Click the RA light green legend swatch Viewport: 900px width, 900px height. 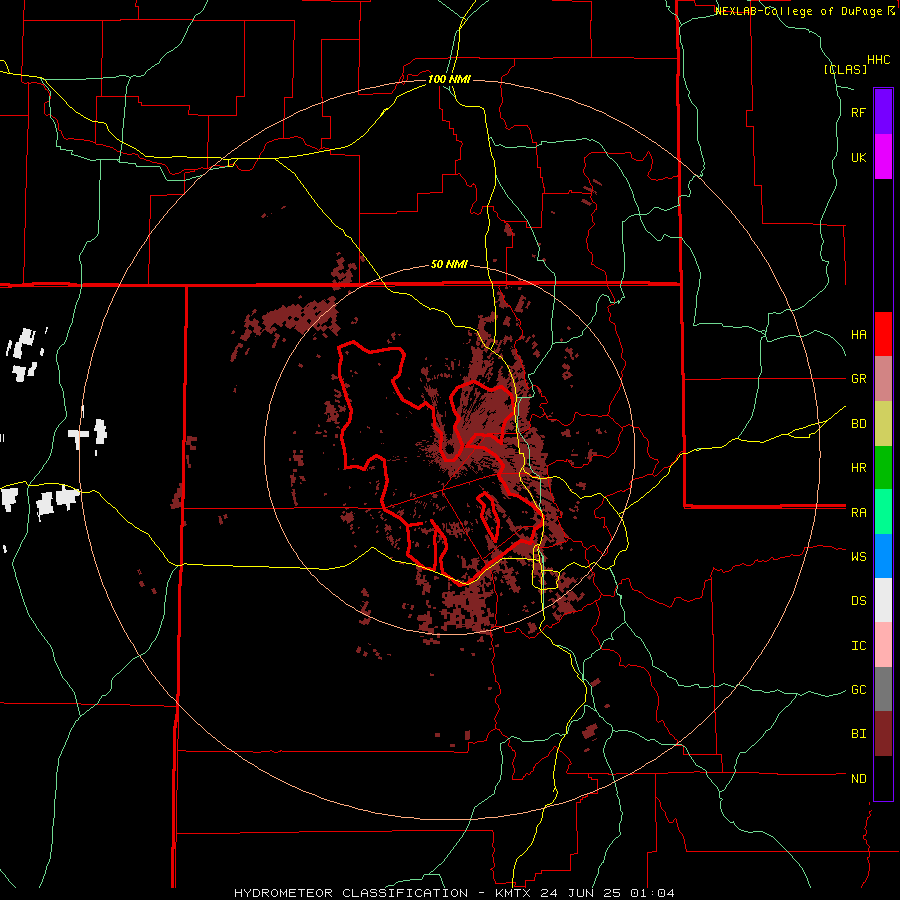(x=883, y=512)
